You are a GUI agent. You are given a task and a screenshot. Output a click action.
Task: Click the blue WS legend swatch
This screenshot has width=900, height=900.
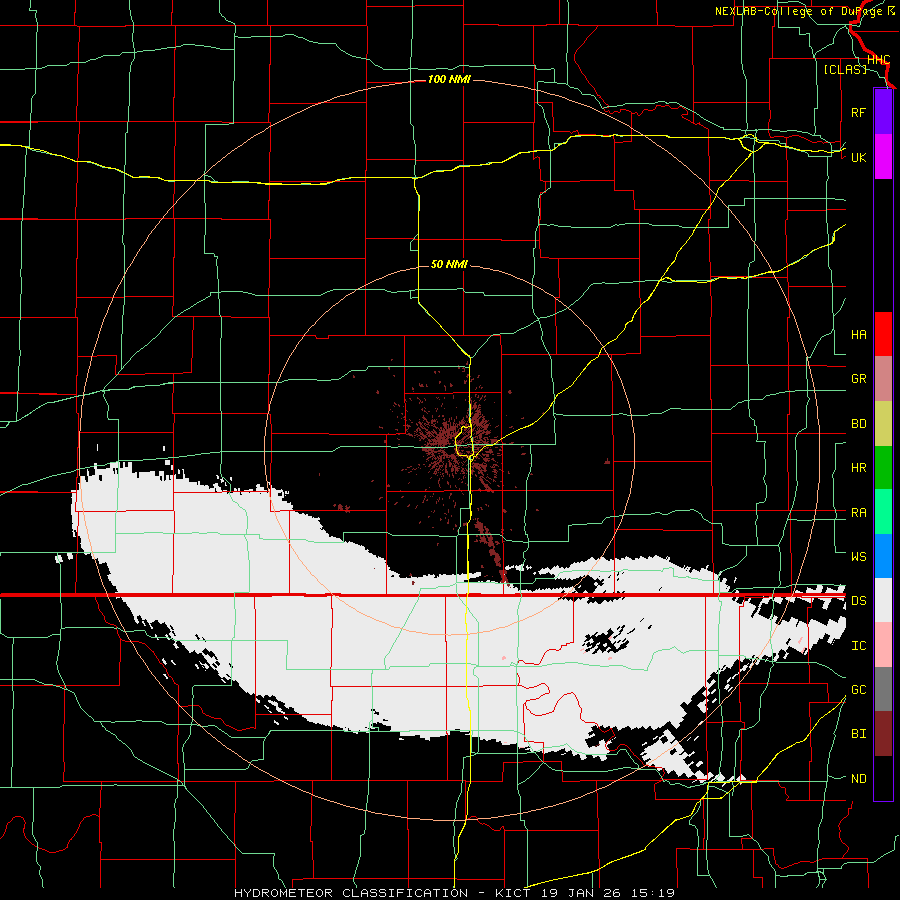pos(883,556)
